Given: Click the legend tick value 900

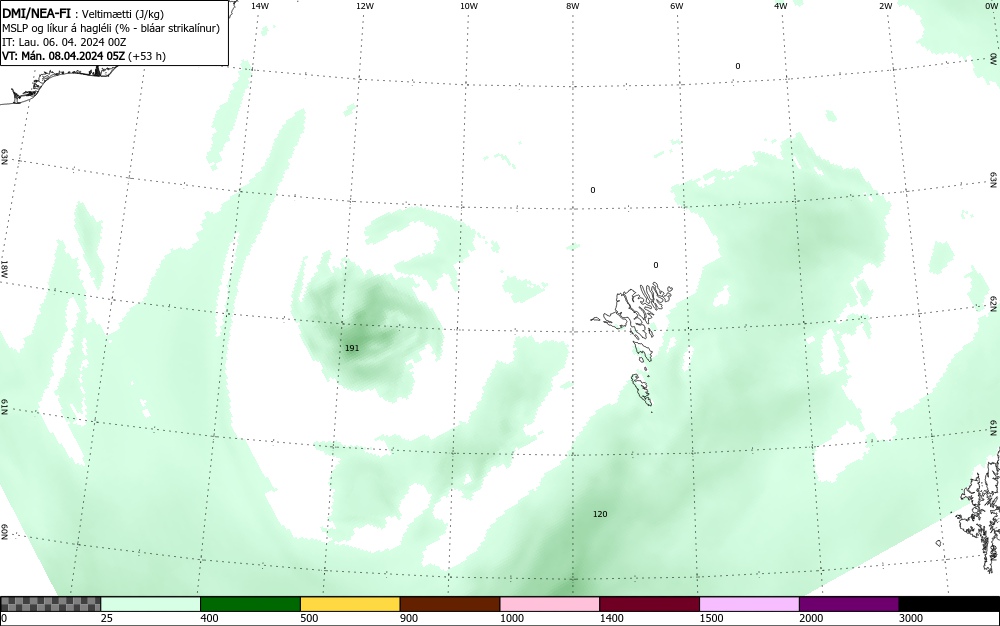Looking at the screenshot, I should (x=409, y=618).
